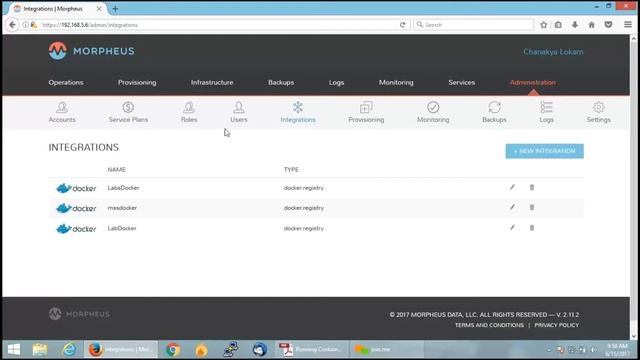Open the Pocket shield icon in toolbar
The height and width of the screenshot is (360, 640).
[608, 25]
